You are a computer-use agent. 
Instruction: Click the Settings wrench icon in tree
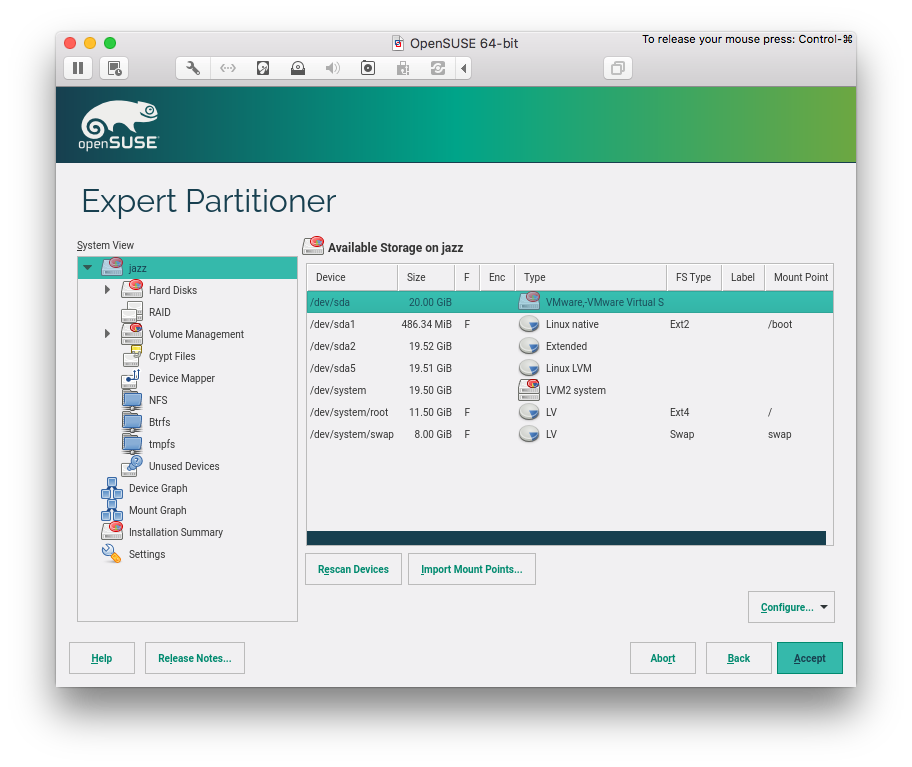point(111,554)
